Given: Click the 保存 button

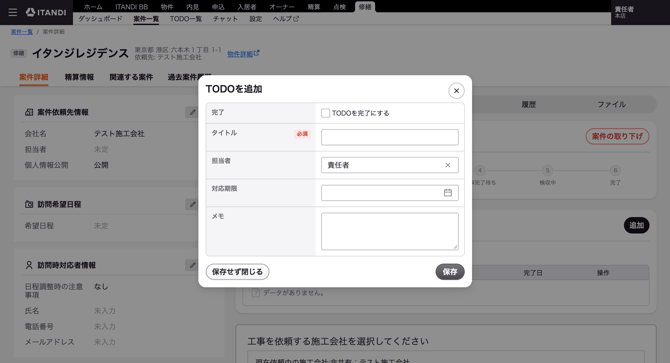Looking at the screenshot, I should (450, 272).
